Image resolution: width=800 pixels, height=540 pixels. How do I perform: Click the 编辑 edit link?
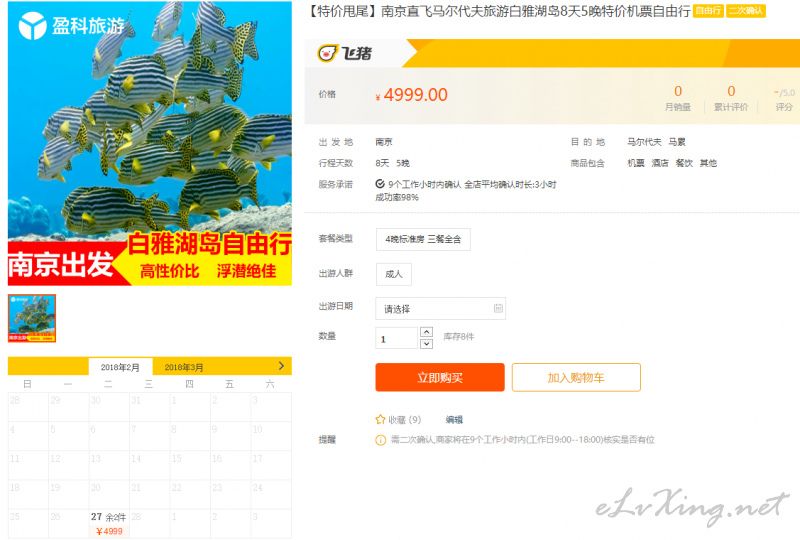(x=454, y=420)
